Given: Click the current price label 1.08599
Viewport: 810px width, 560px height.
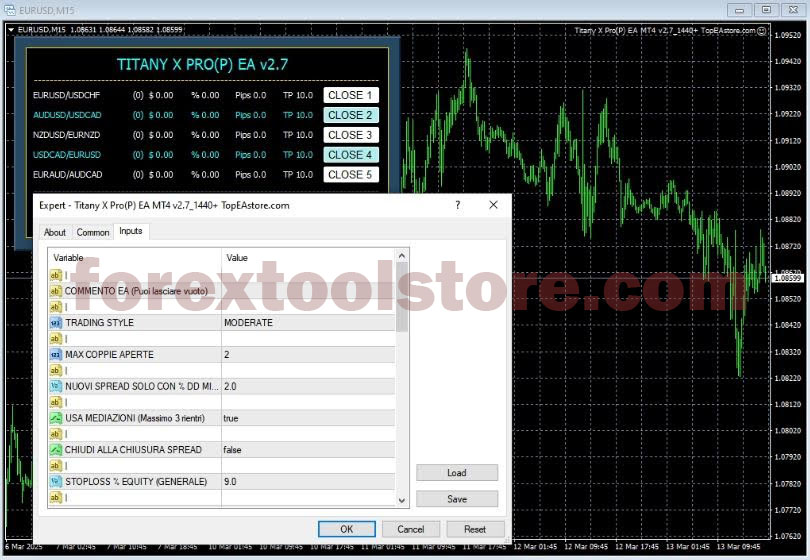Looking at the screenshot, I should 788,278.
